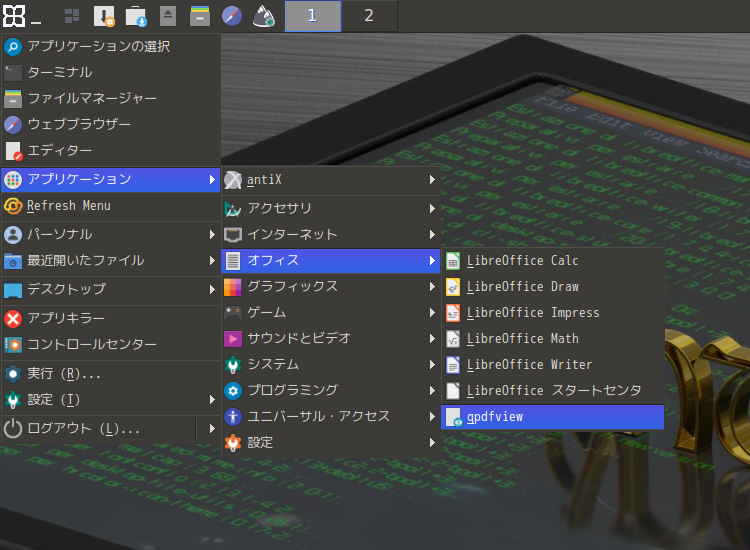Launch アプリキラー from the menu
The height and width of the screenshot is (550, 750).
pos(110,319)
